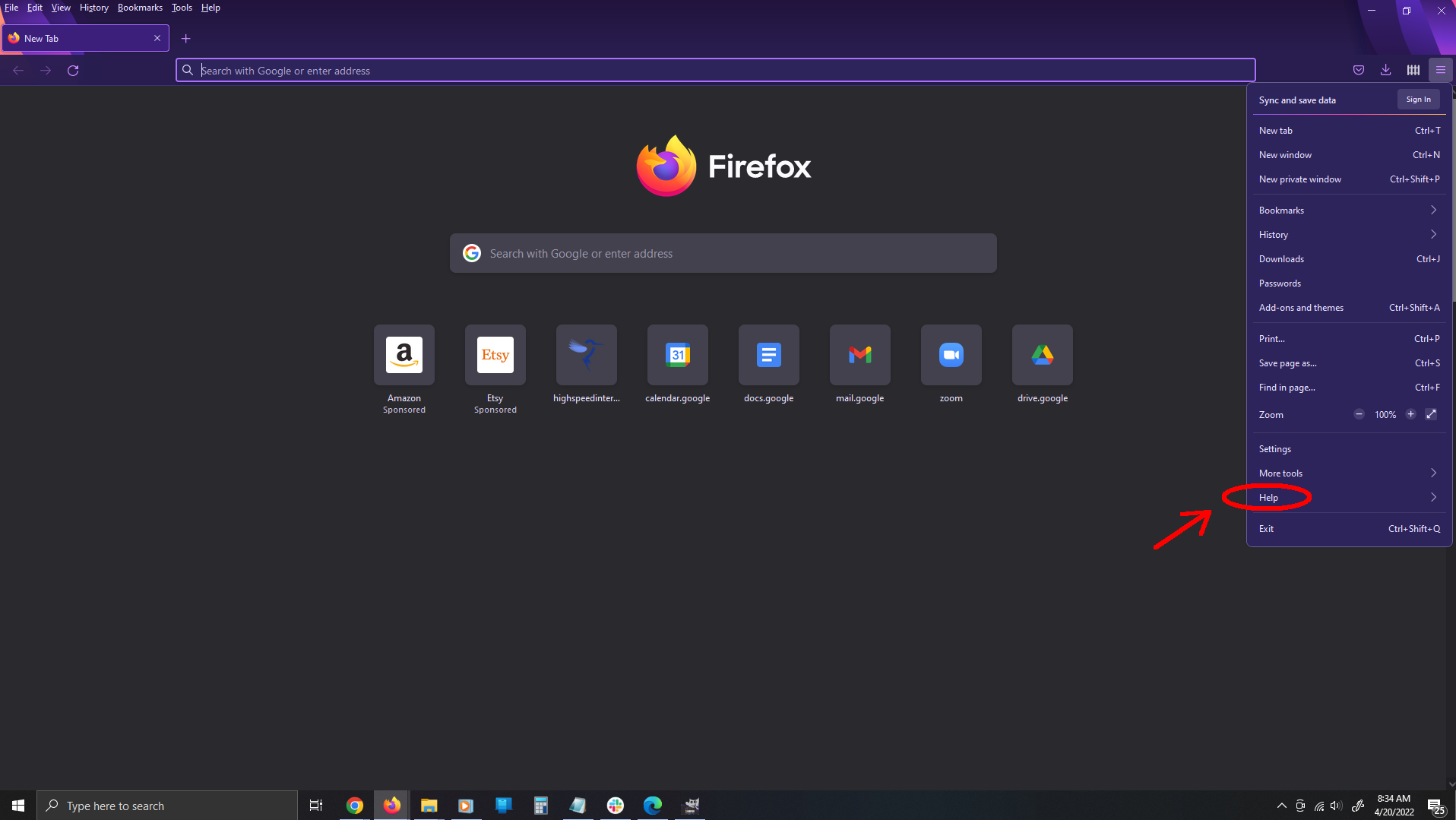Toggle full screen from the Zoom row
This screenshot has height=820, width=1456.
[x=1431, y=414]
